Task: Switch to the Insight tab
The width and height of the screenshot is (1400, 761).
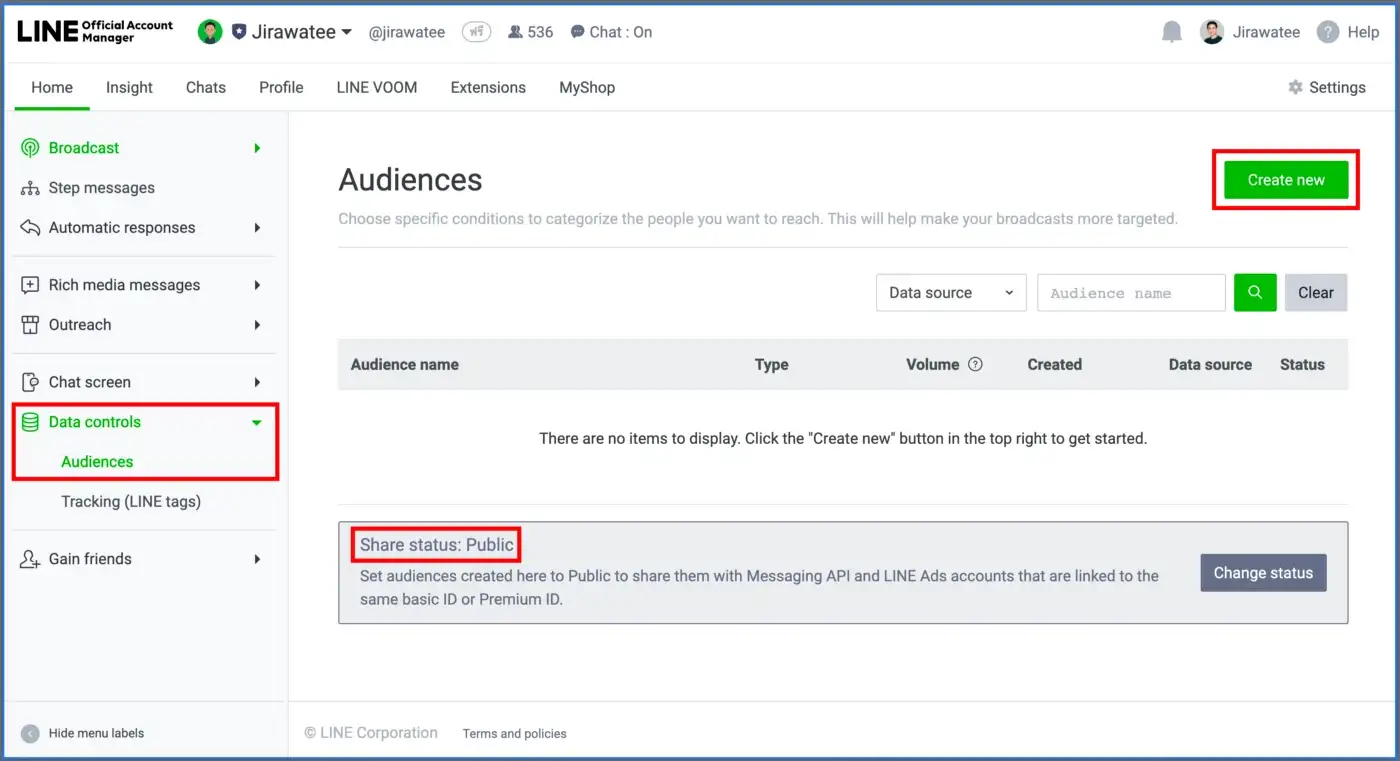Action: pos(130,87)
